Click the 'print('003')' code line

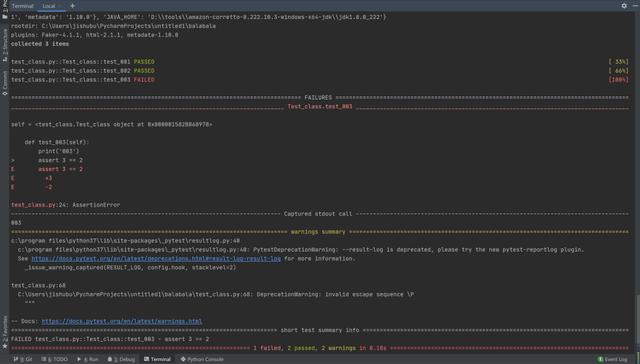coord(59,151)
